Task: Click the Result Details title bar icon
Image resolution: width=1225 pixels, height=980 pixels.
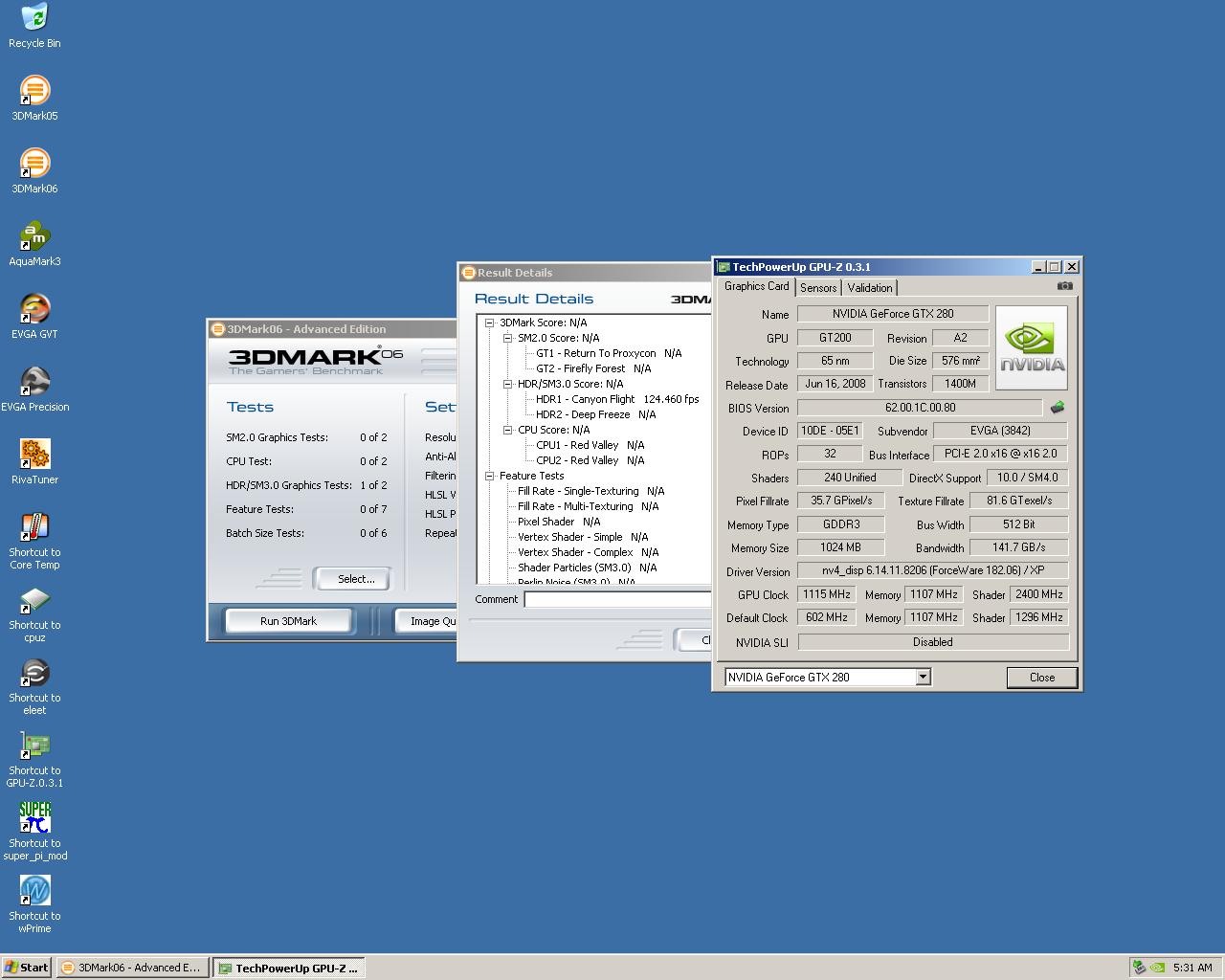Action: point(468,273)
